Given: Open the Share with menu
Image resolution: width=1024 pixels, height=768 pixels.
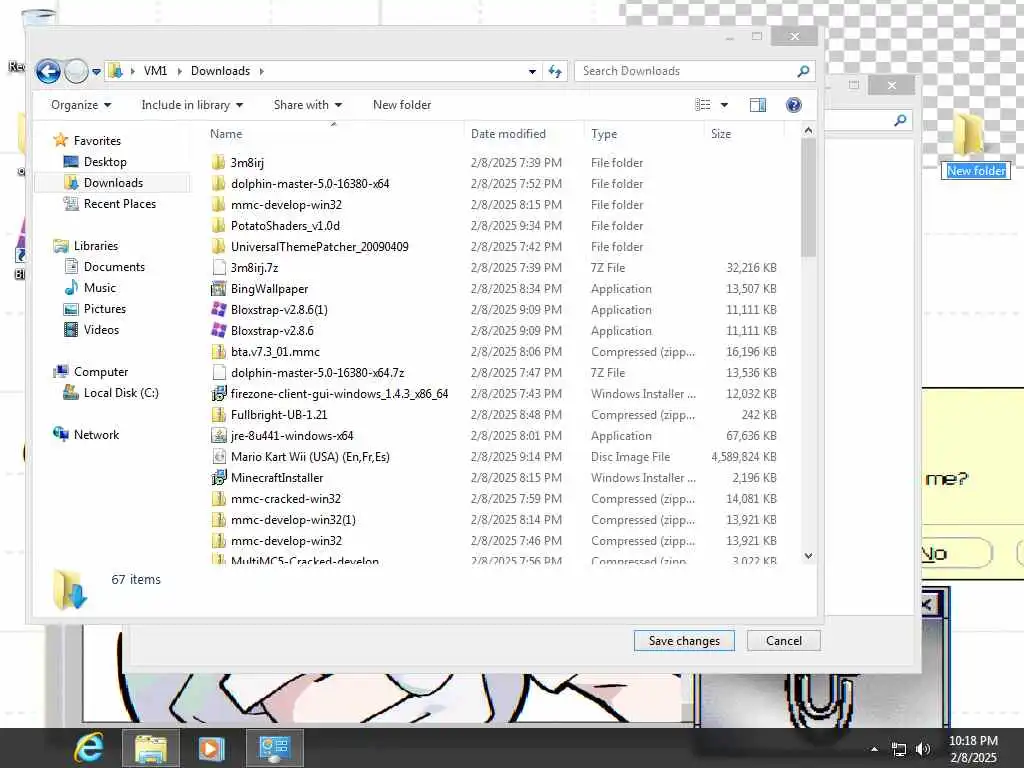Looking at the screenshot, I should point(308,105).
